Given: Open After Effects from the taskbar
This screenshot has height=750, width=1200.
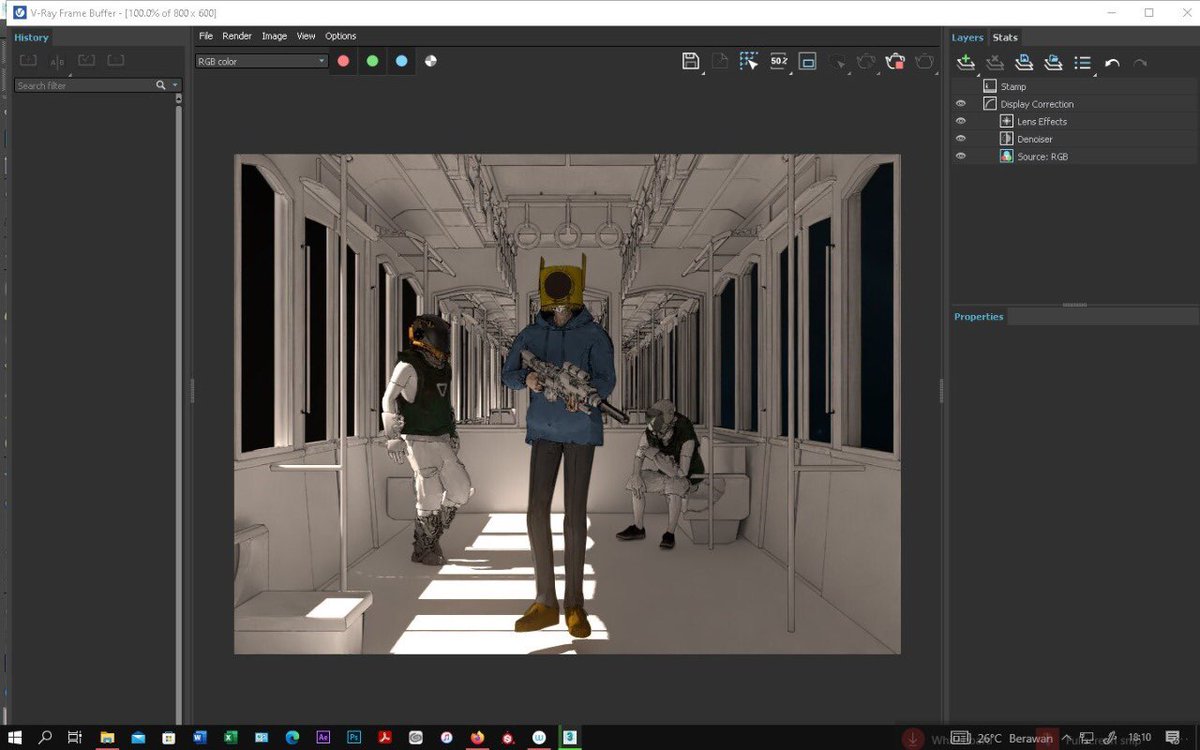Looking at the screenshot, I should coord(323,737).
